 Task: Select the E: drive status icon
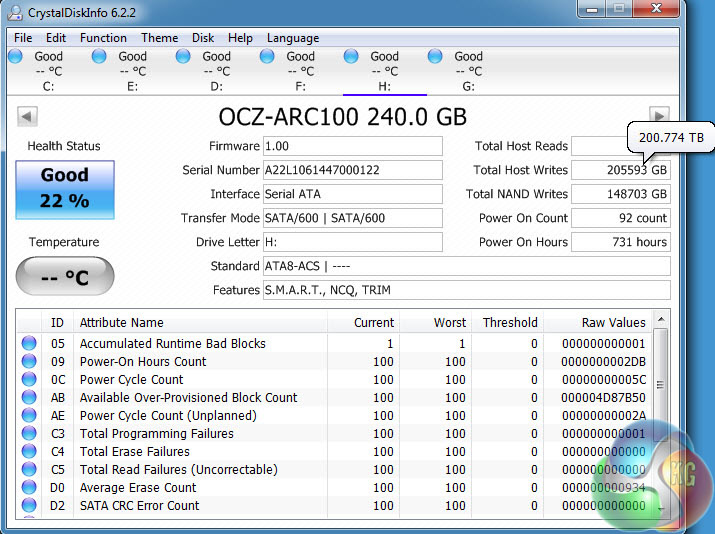tap(100, 57)
